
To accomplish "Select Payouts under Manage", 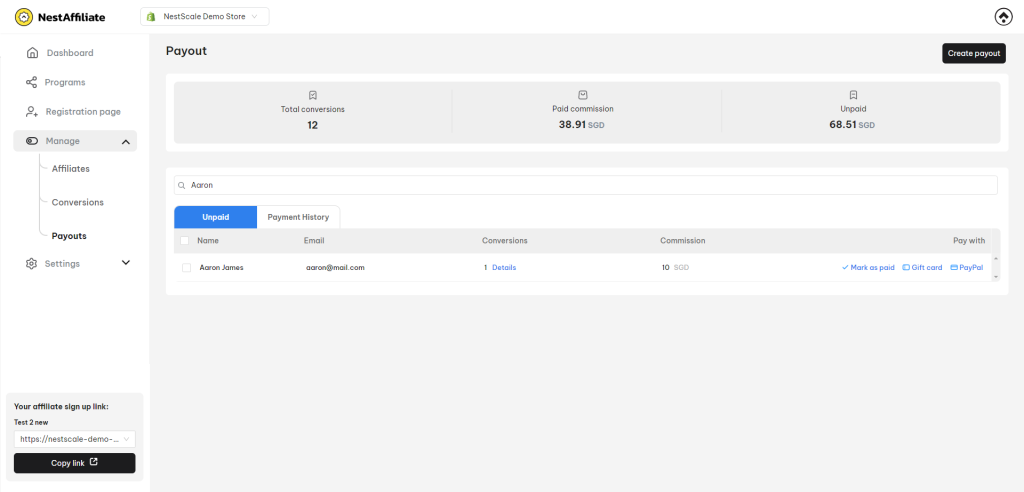I will point(69,236).
